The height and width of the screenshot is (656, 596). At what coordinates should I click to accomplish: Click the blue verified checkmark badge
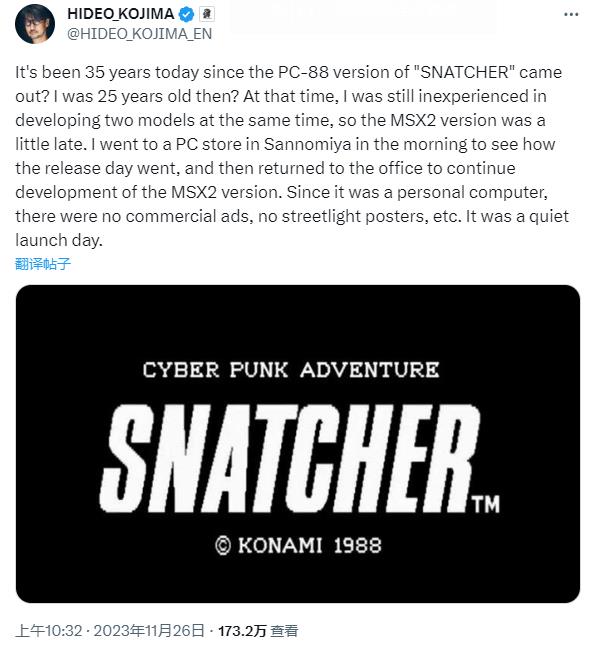coord(186,15)
